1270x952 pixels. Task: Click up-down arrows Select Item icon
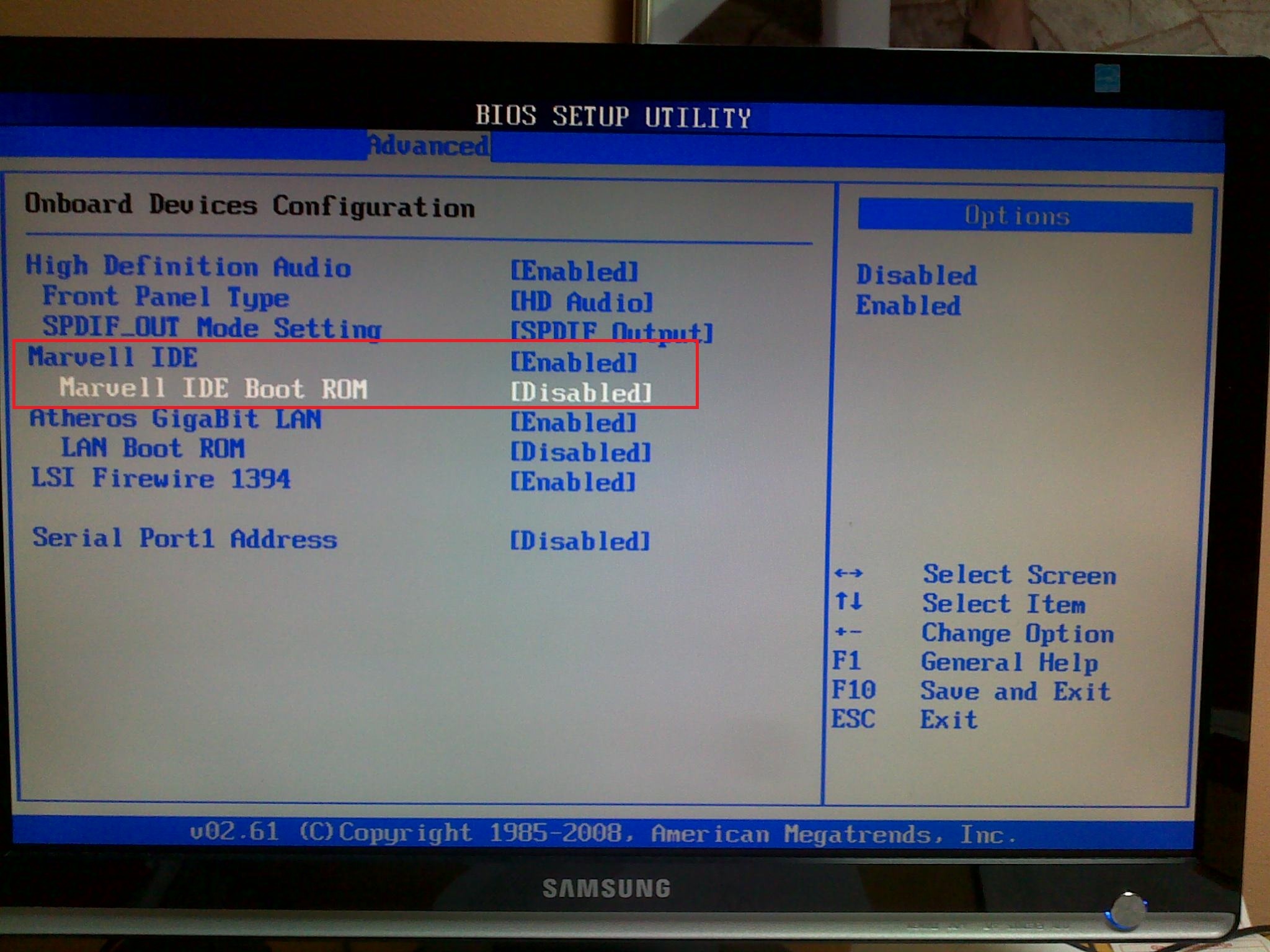pos(848,601)
